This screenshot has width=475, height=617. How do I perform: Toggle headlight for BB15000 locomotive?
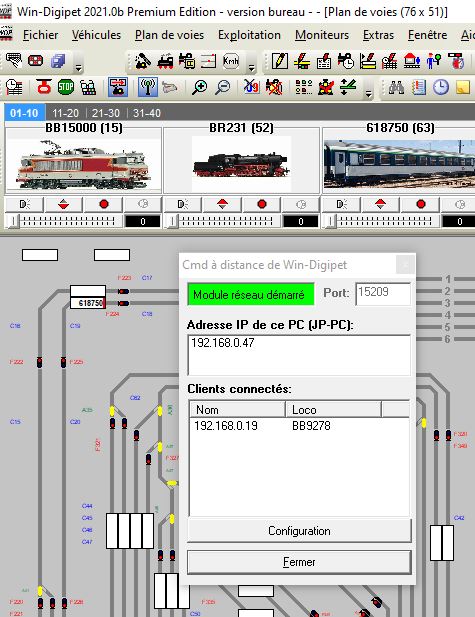(24, 204)
